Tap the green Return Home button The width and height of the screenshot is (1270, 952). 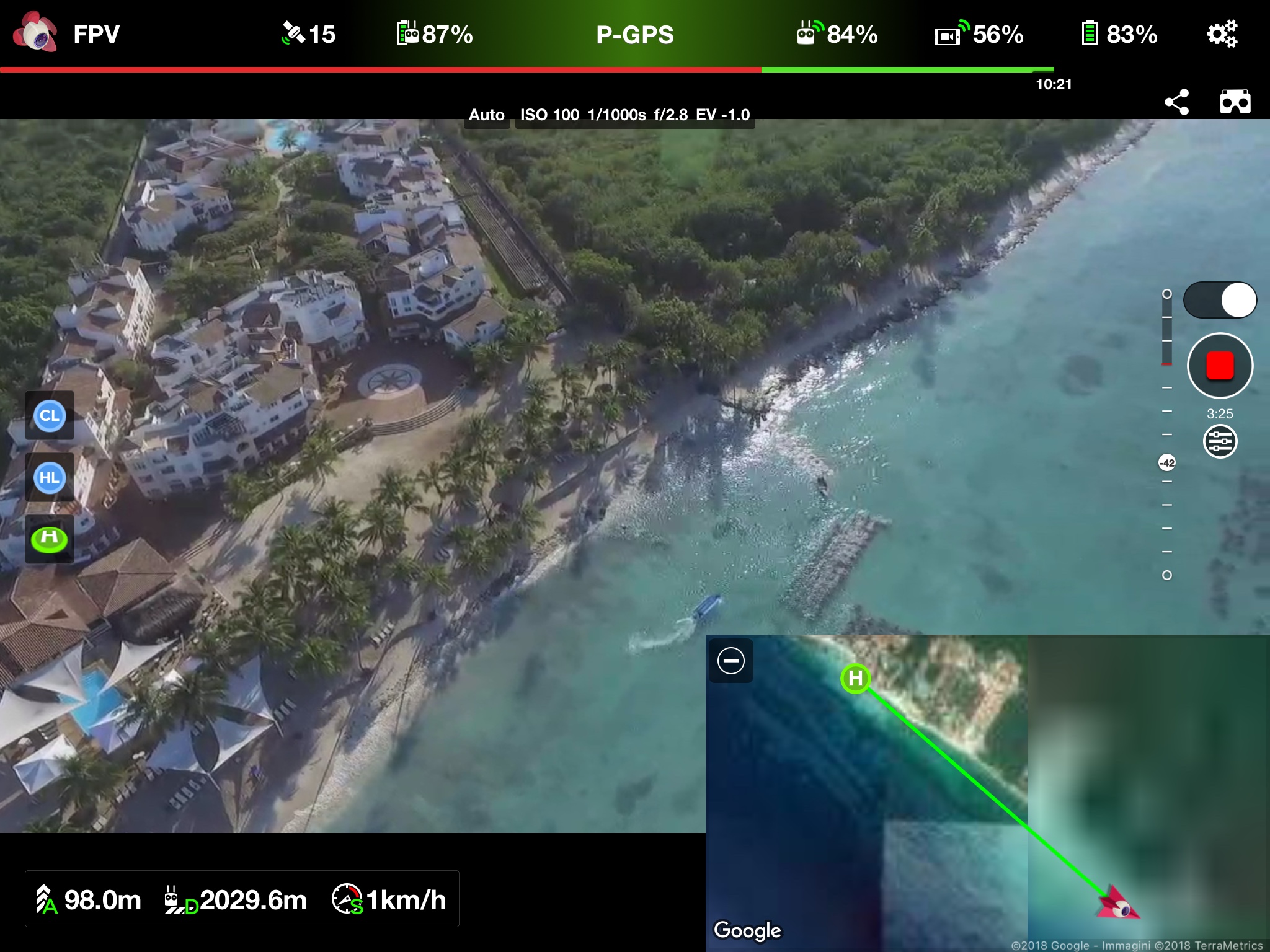(50, 539)
